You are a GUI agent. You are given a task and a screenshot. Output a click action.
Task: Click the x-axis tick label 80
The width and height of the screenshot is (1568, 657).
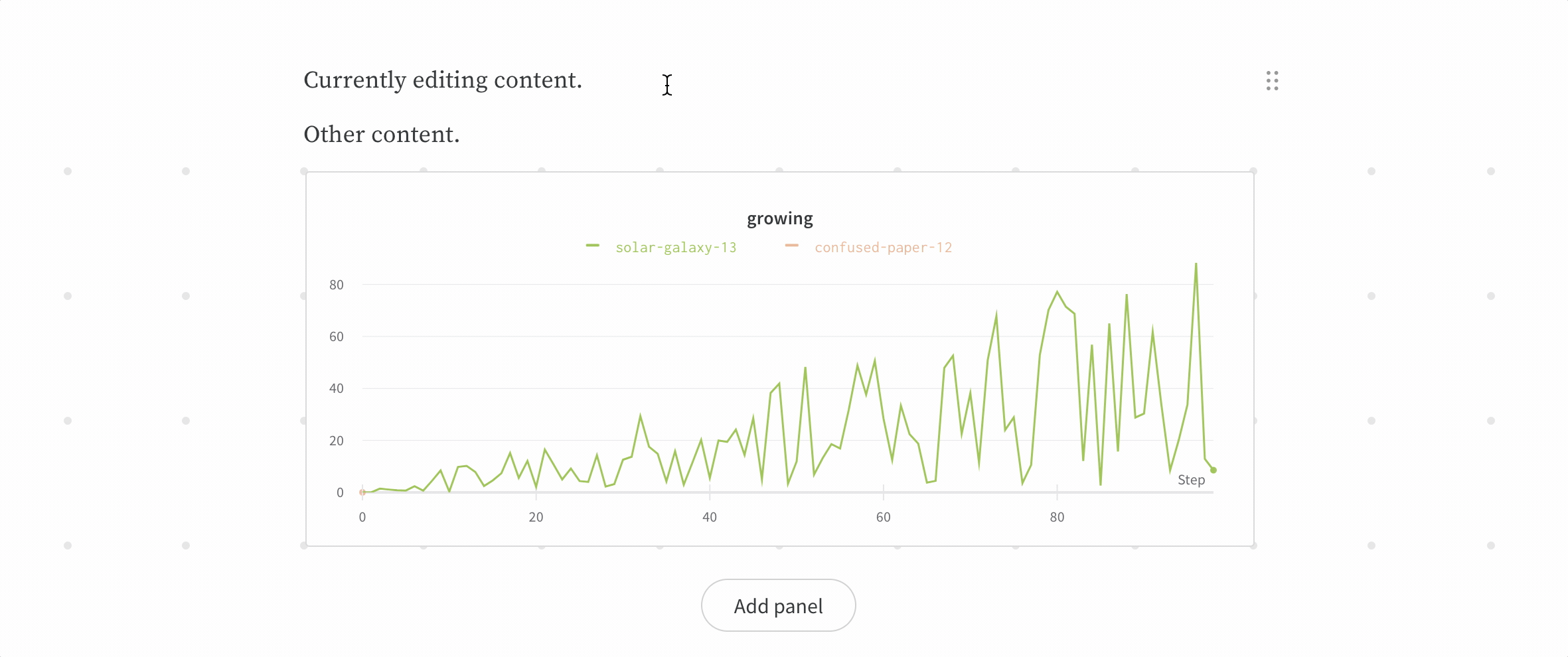click(1057, 518)
